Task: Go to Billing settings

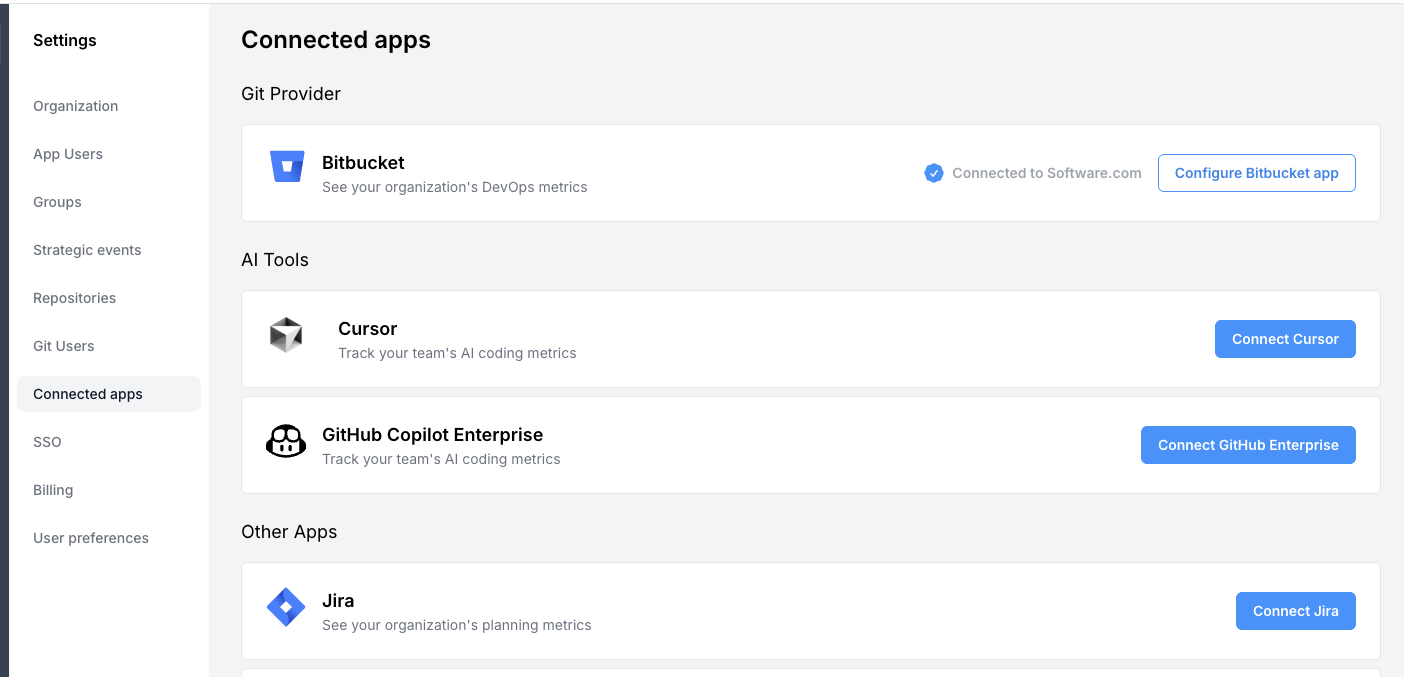Action: point(53,490)
